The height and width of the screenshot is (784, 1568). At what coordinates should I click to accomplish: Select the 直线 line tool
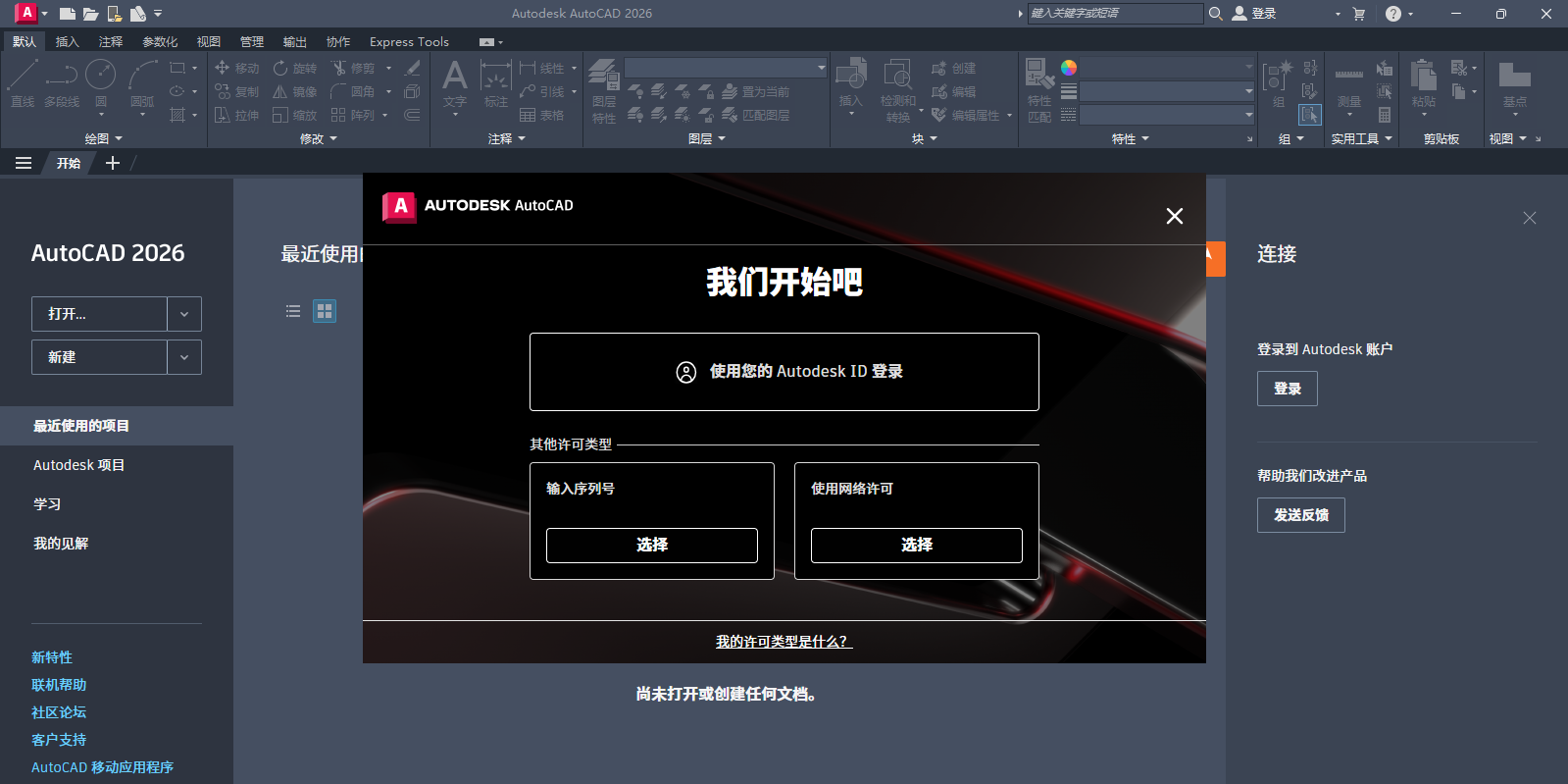tap(23, 82)
